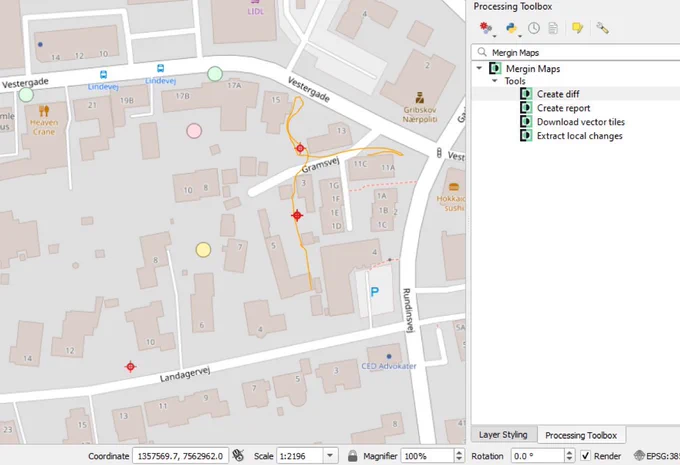The width and height of the screenshot is (680, 465).
Task: Click the Coordinate input field
Action: [x=180, y=456]
